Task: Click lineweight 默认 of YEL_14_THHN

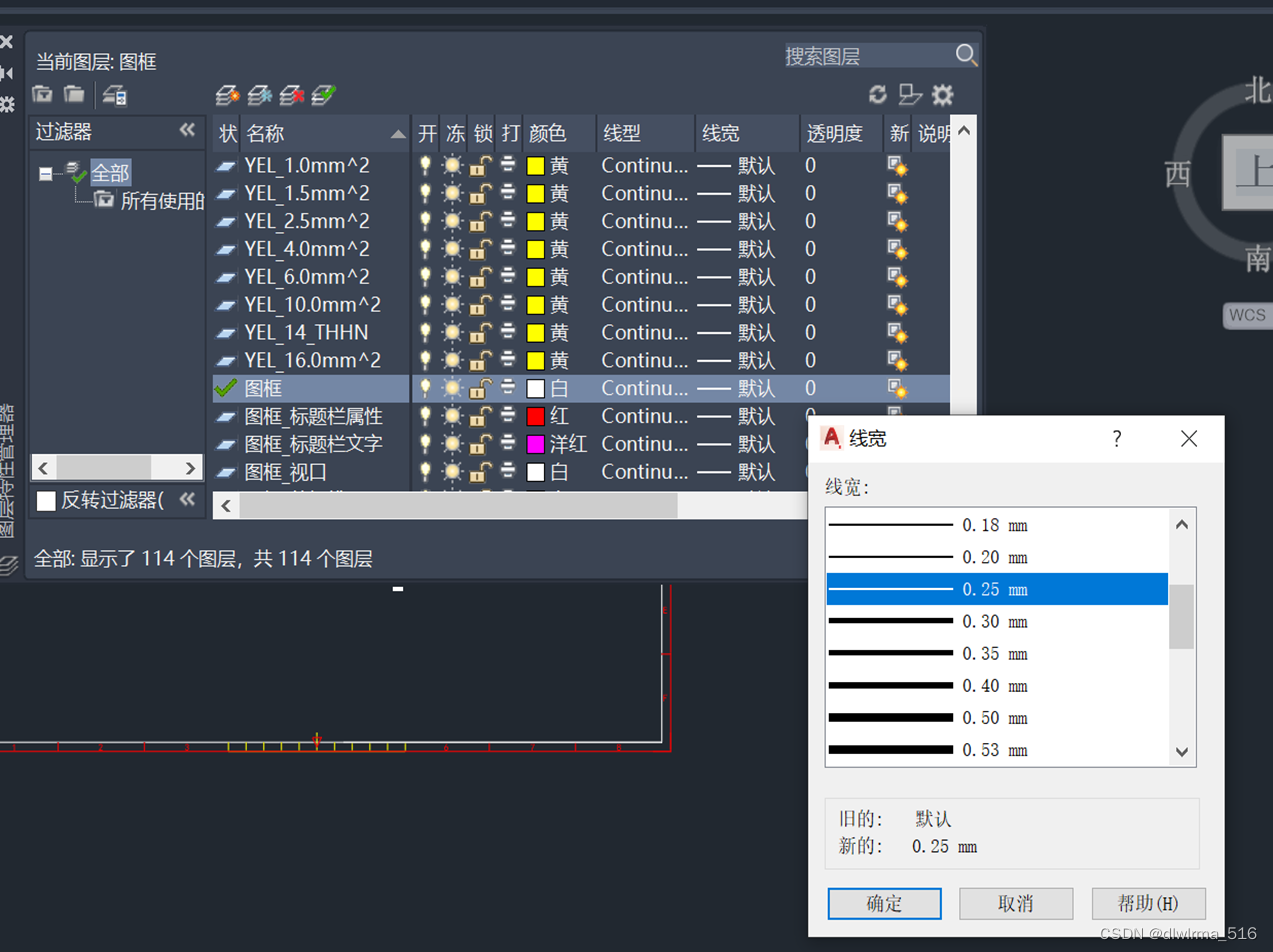Action: pos(756,333)
